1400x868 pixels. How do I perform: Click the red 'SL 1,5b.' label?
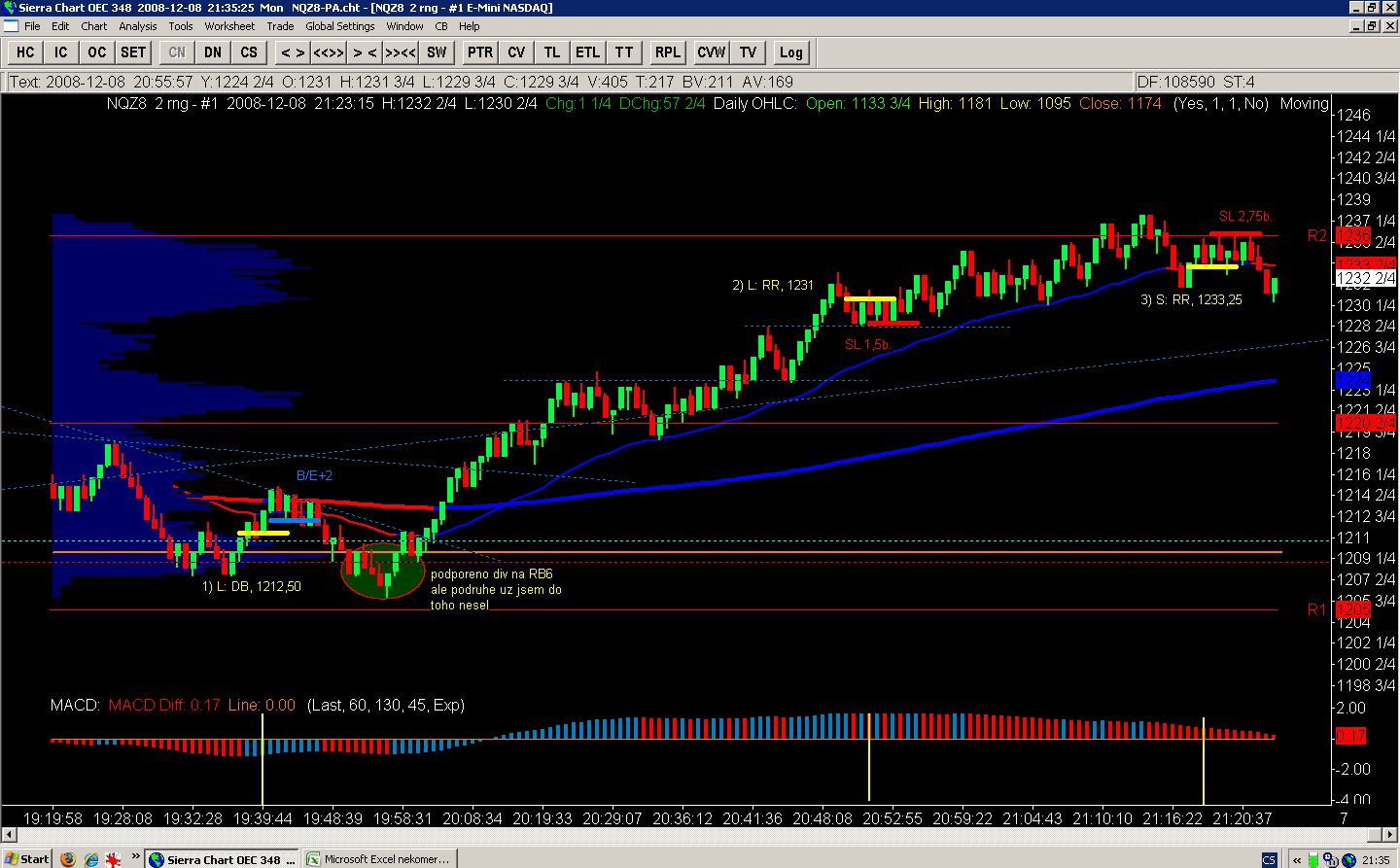(x=867, y=344)
